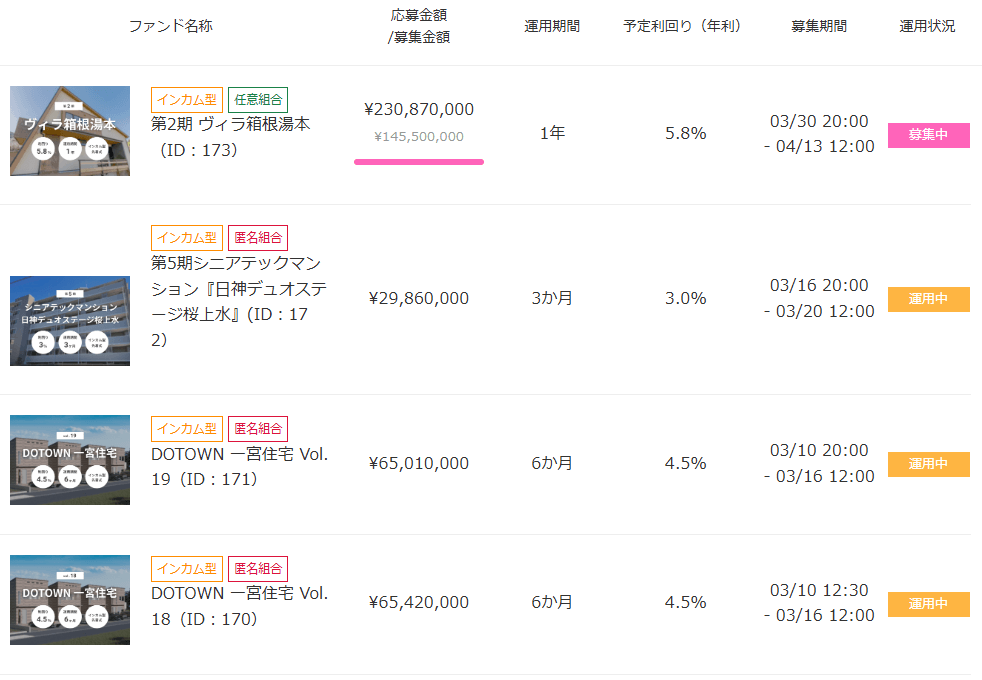Click the シニアテックマンション fund thumbnail image
The width and height of the screenshot is (982, 680).
pyautogui.click(x=70, y=321)
